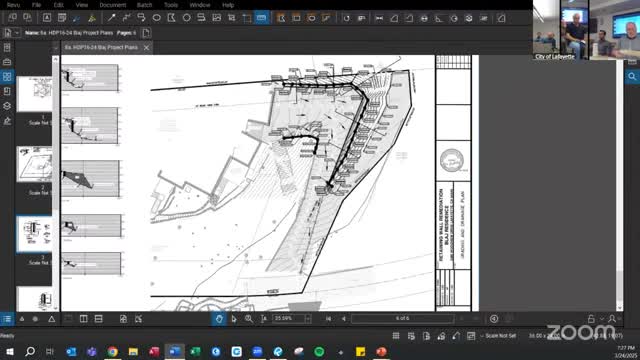Select the Angle measurement tool
Screen dimensions: 640x360
point(439,18)
